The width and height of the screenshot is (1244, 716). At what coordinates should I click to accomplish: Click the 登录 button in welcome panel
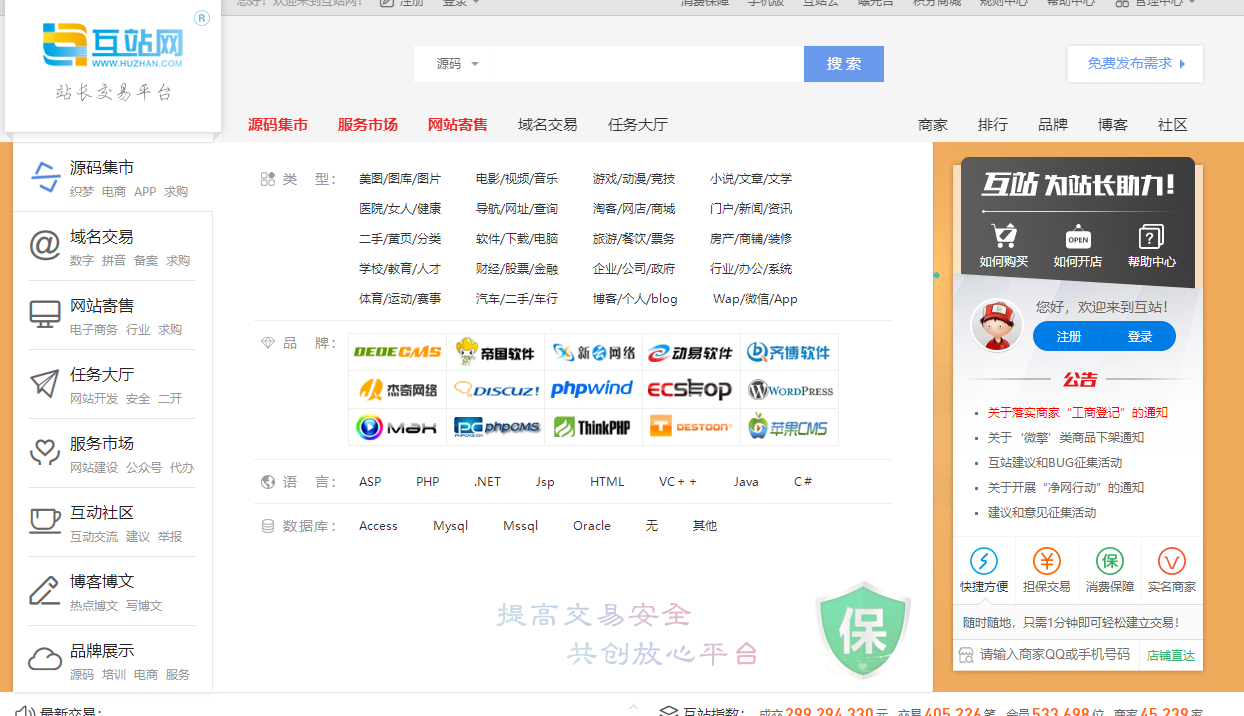tap(1140, 337)
